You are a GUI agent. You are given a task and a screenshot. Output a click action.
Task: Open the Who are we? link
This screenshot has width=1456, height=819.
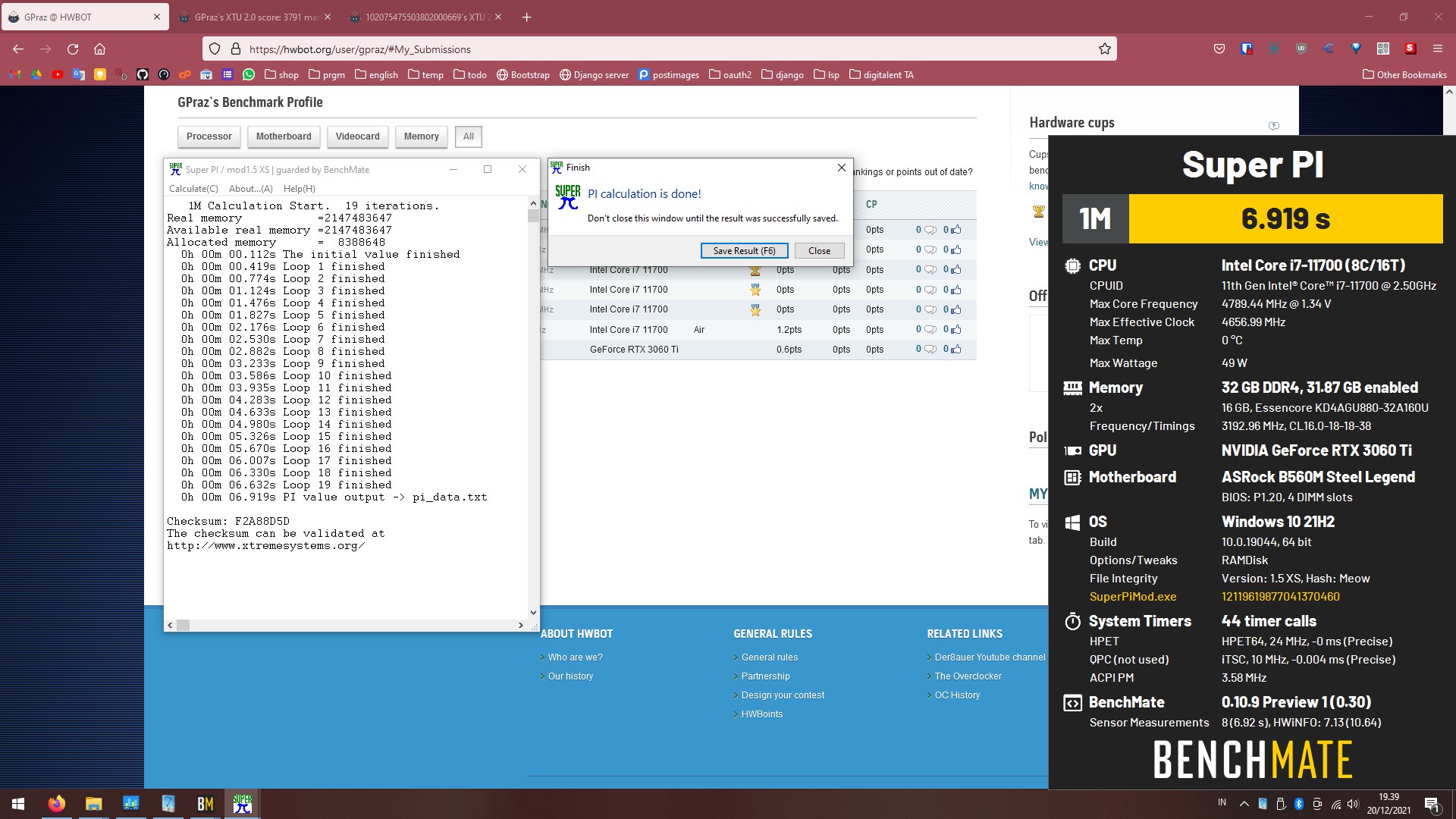pyautogui.click(x=576, y=657)
